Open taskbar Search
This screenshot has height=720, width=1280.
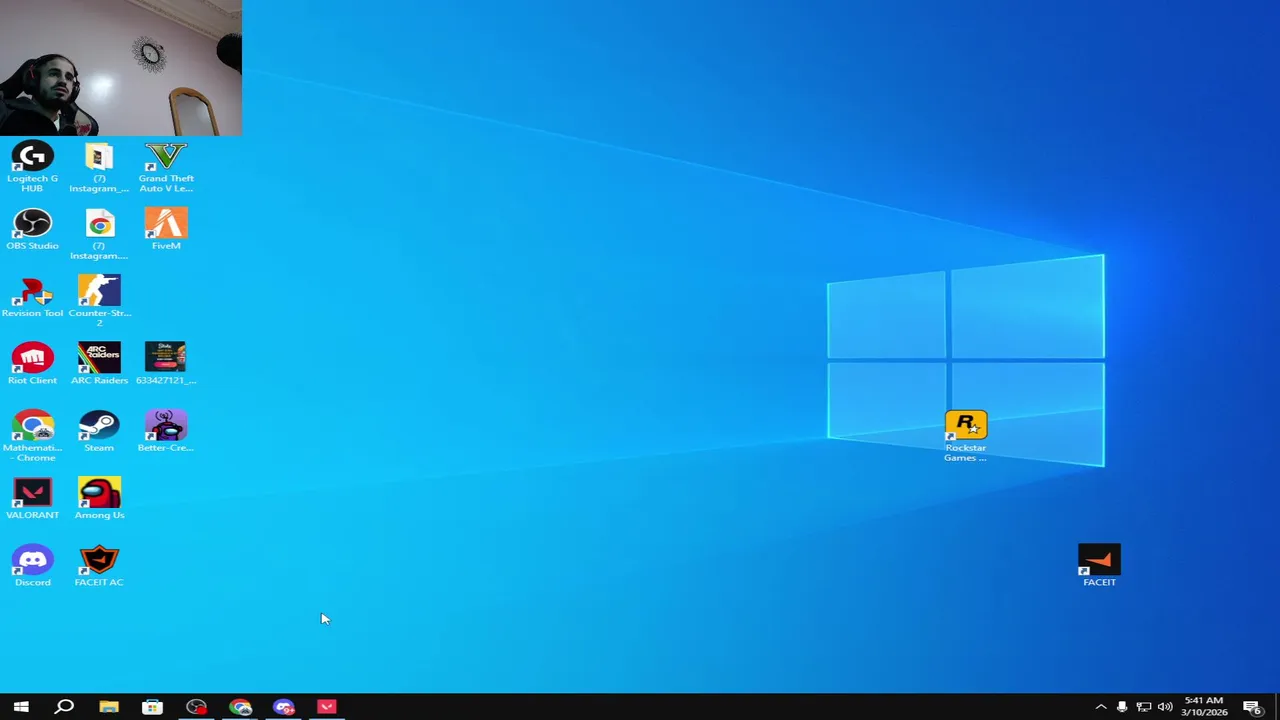64,707
